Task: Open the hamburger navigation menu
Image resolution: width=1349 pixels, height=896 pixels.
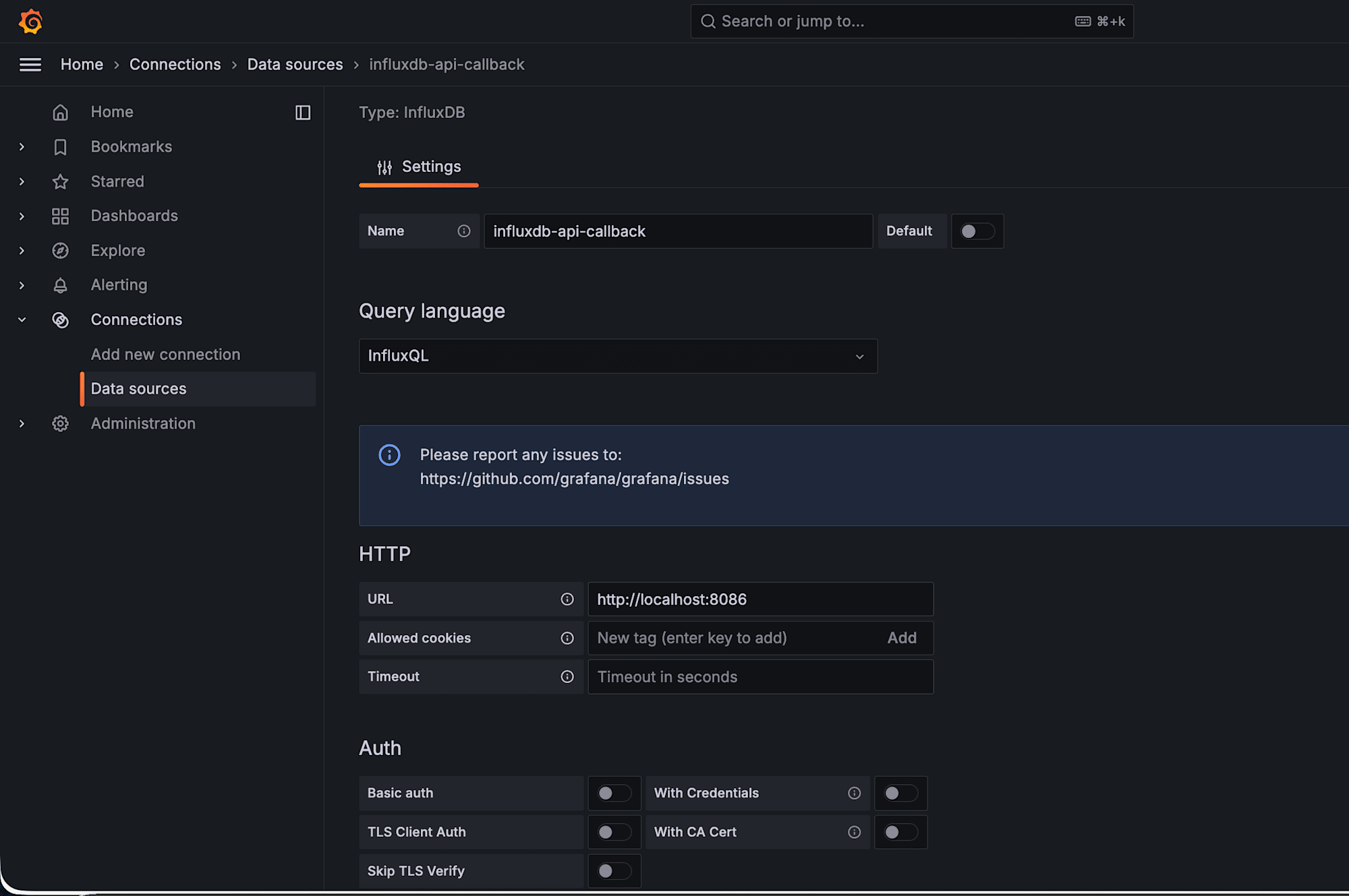Action: tap(30, 65)
